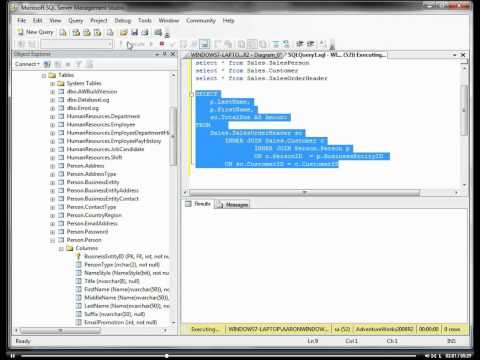Click the Save floppy disk icon
480x360 pixels.
coord(134,32)
